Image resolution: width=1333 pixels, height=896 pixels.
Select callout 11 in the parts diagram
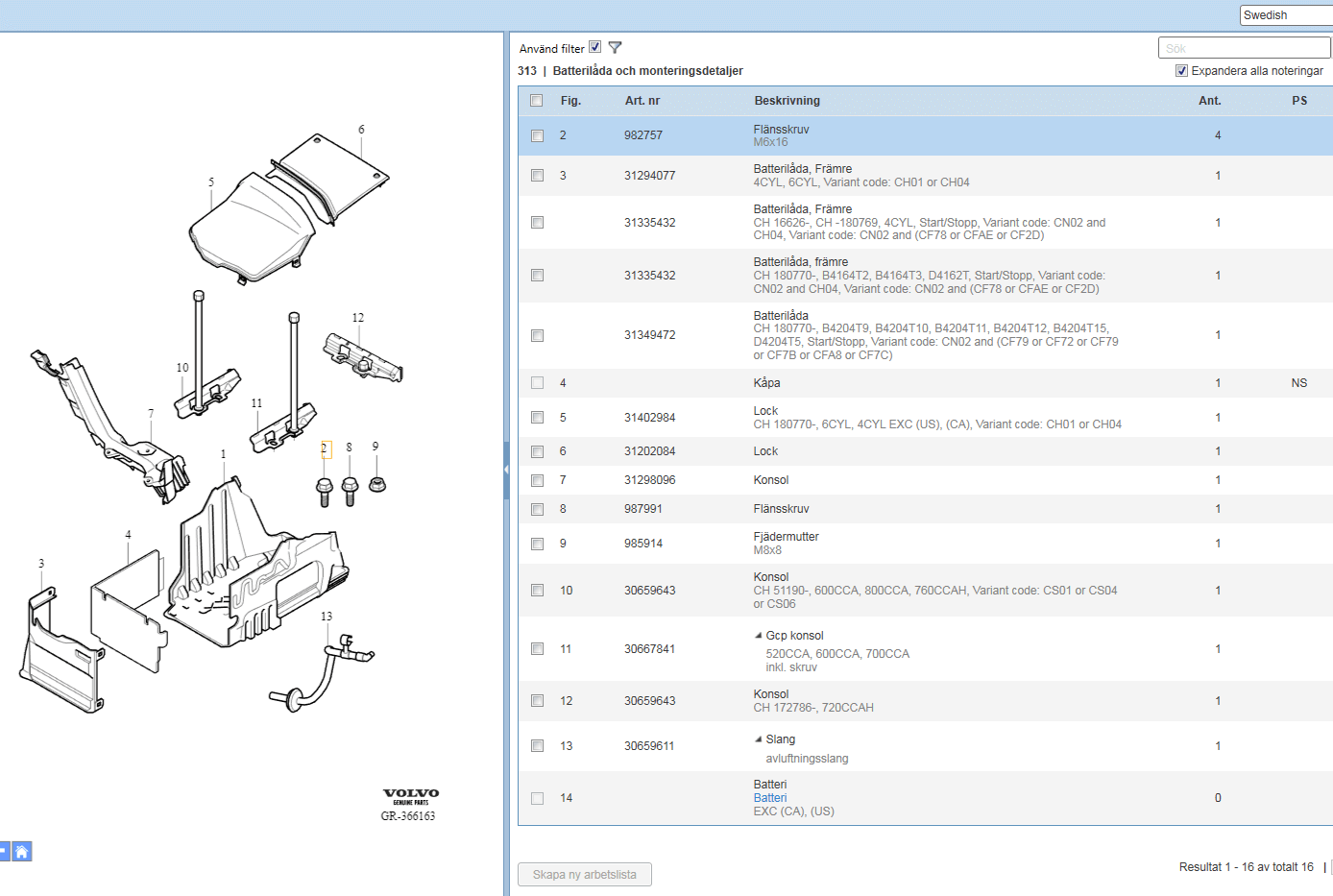[x=256, y=403]
